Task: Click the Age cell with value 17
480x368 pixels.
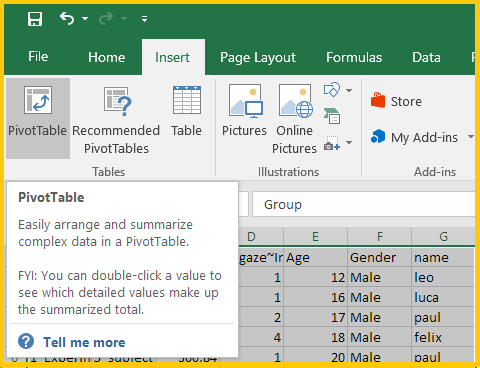Action: (315, 317)
